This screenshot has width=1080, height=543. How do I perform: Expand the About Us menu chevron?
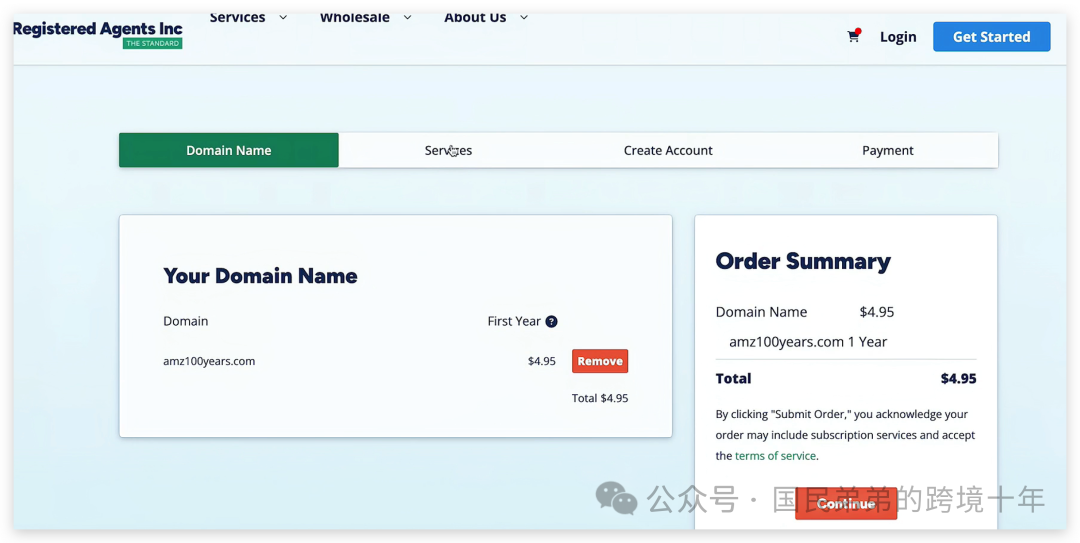(524, 18)
